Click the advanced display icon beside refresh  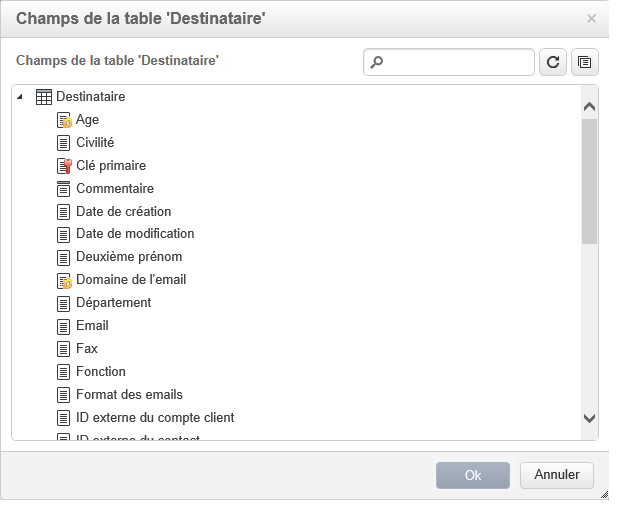pyautogui.click(x=584, y=62)
